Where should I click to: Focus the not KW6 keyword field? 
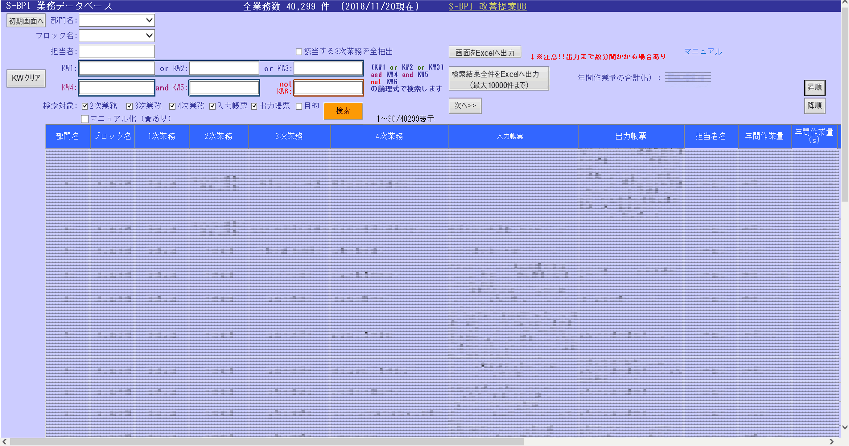[x=328, y=87]
